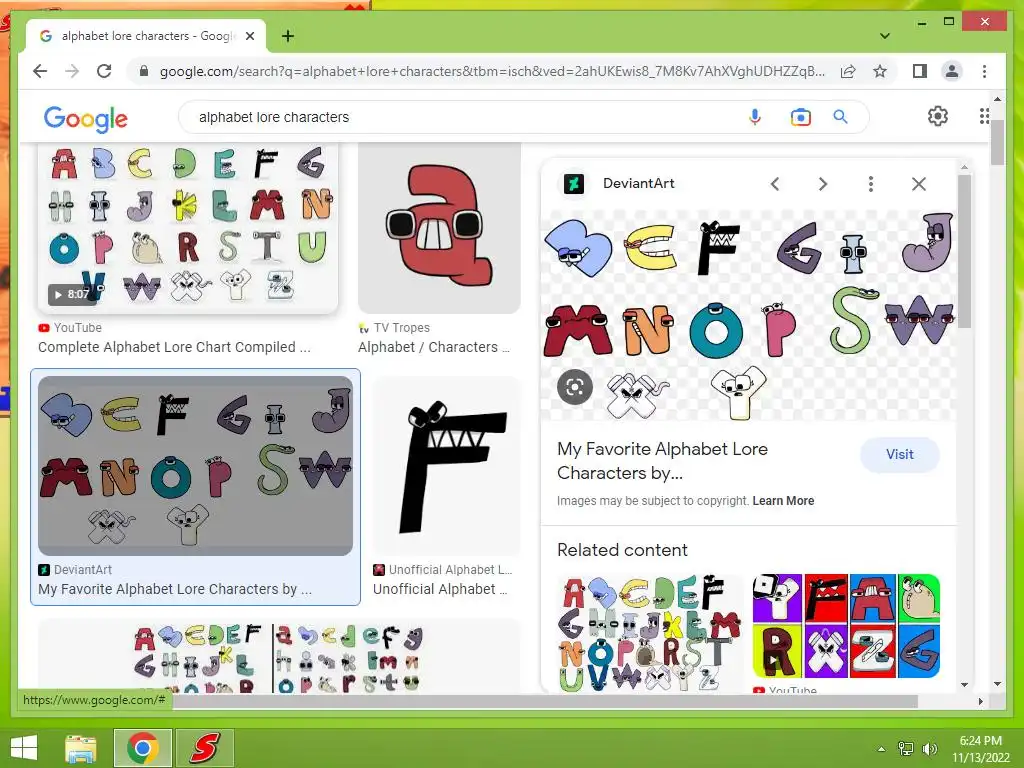Click the page's main vertical scrollbar
Image resolution: width=1024 pixels, height=768 pixels.
(x=997, y=142)
